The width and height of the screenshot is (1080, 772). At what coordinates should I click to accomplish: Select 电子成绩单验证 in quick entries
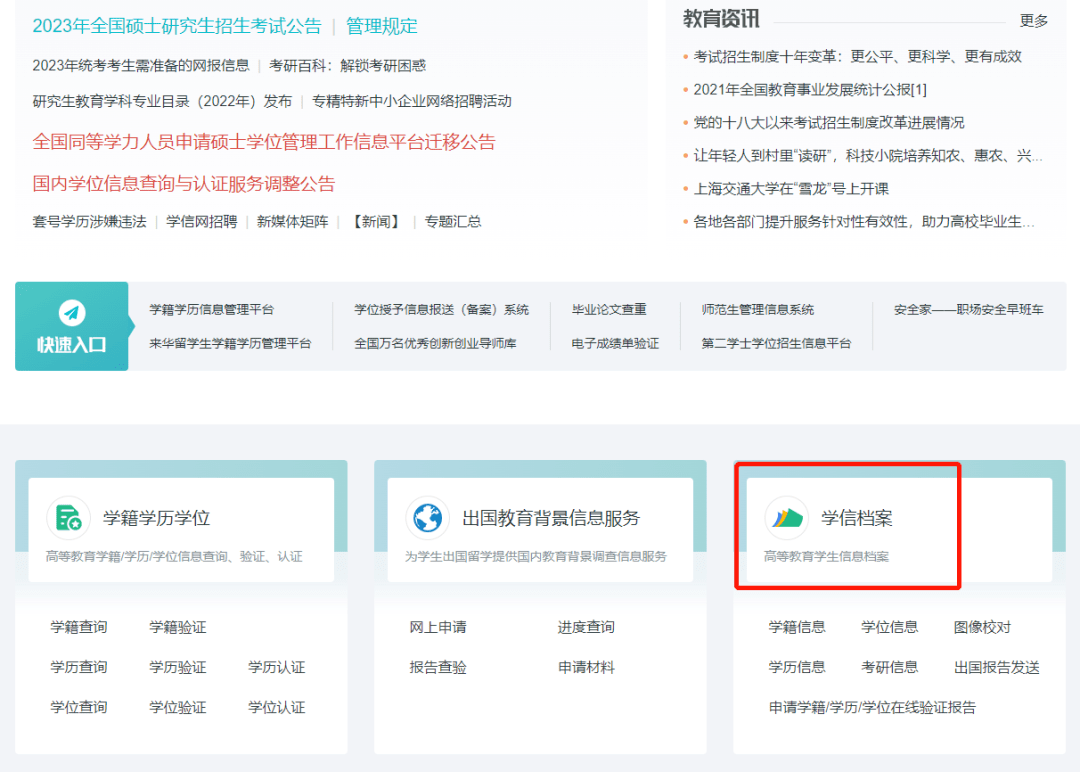pos(615,343)
